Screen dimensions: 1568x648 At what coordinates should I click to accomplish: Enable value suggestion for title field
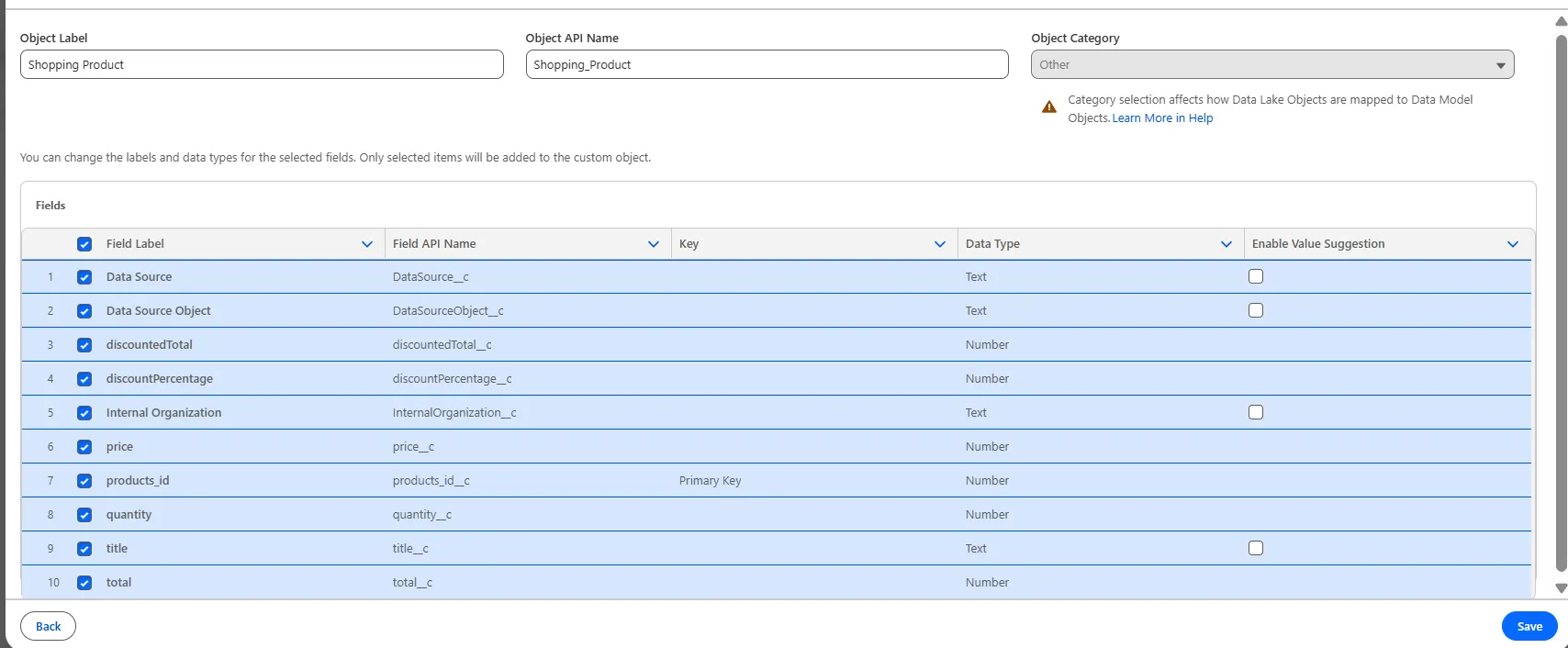(x=1256, y=548)
